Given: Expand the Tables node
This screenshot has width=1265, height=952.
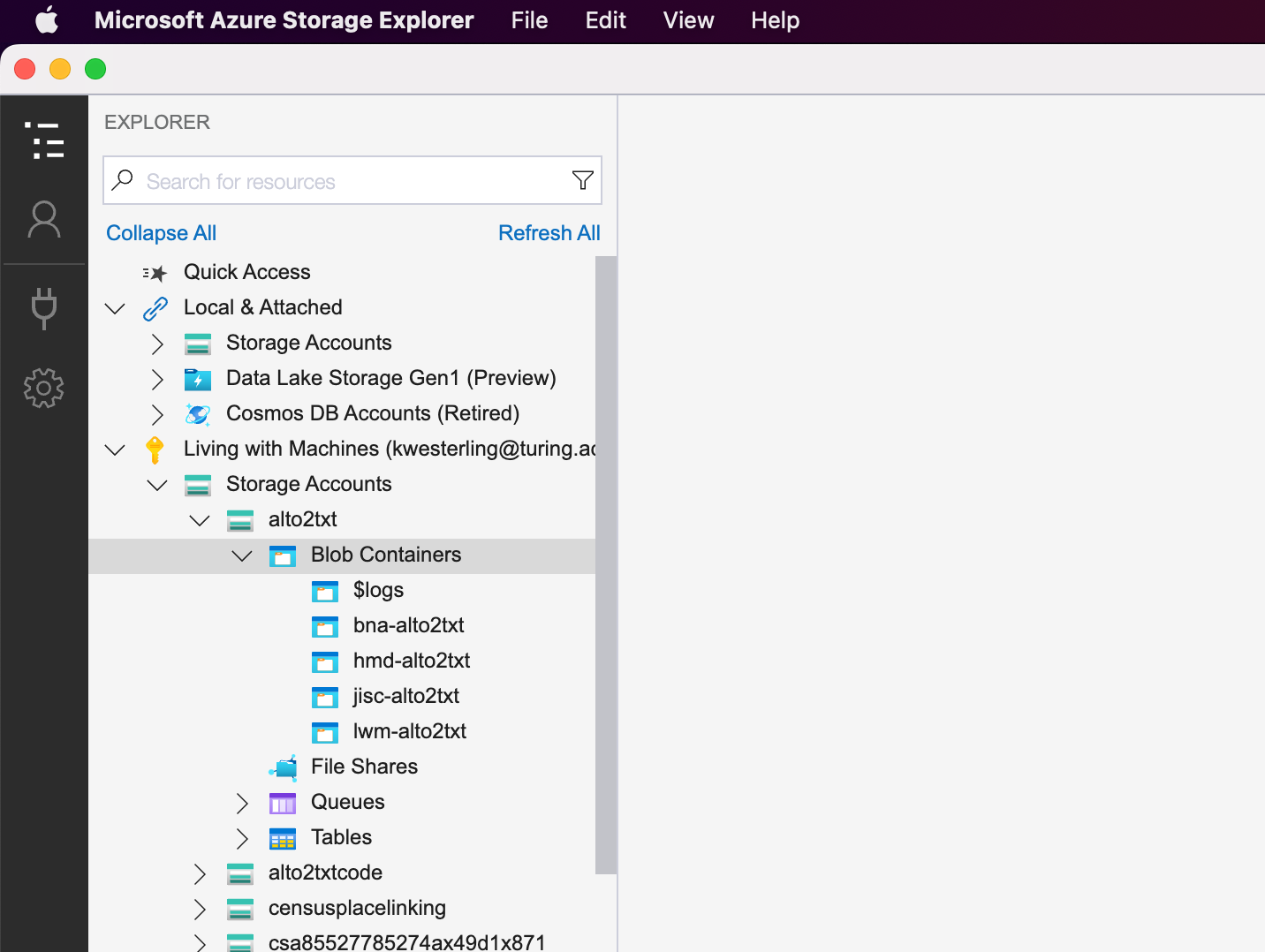Looking at the screenshot, I should click(x=242, y=838).
